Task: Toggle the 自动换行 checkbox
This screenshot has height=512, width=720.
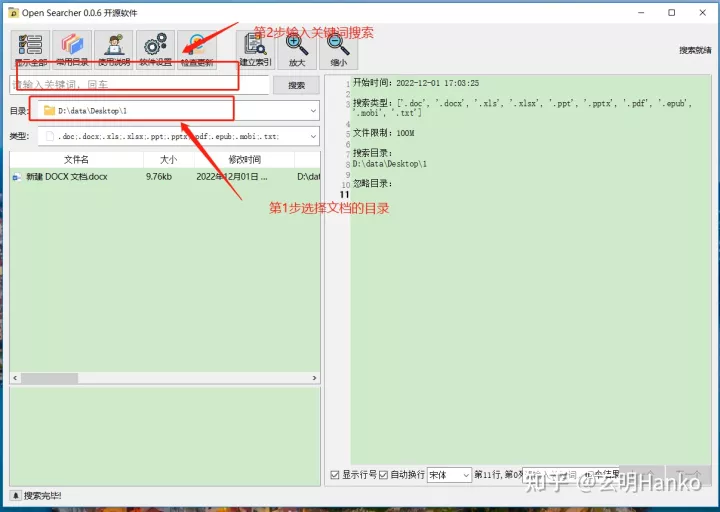Action: click(x=383, y=475)
